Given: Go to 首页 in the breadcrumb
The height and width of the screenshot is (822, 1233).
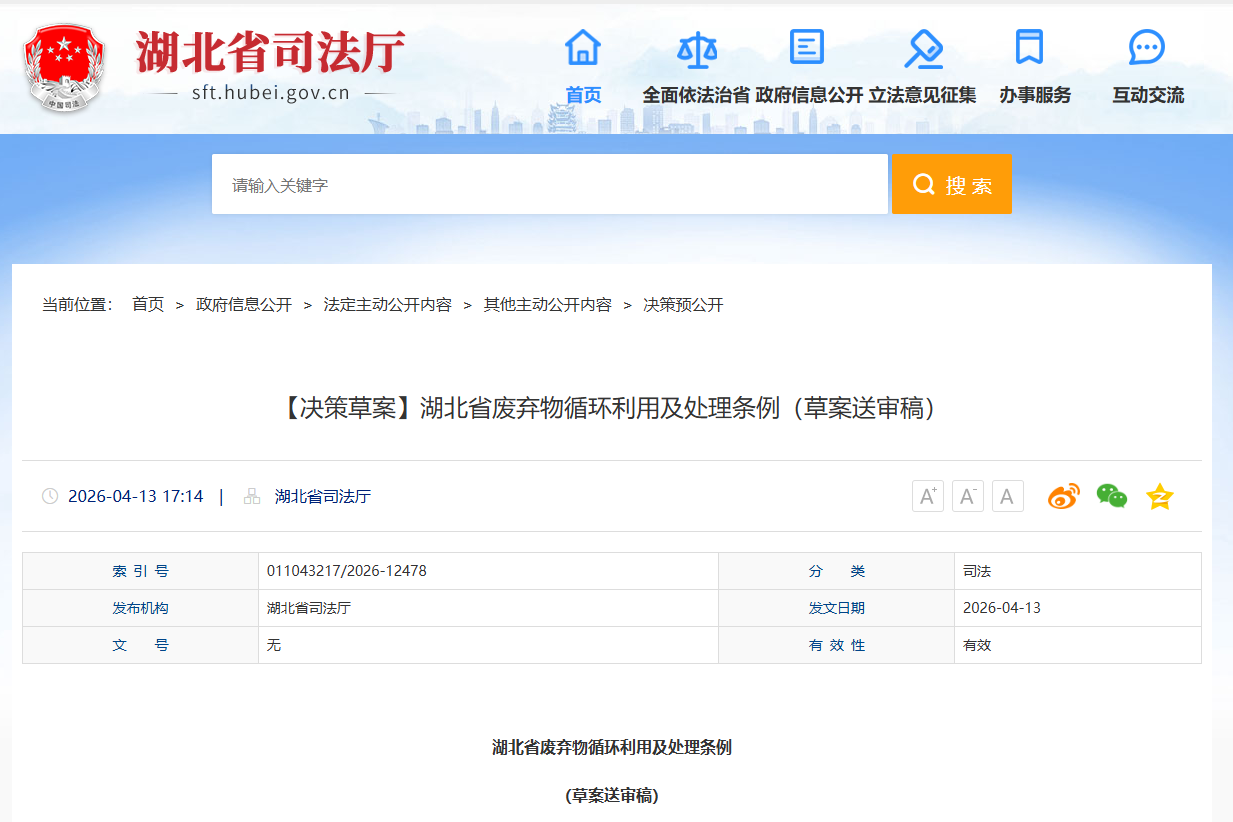Looking at the screenshot, I should pos(148,305).
